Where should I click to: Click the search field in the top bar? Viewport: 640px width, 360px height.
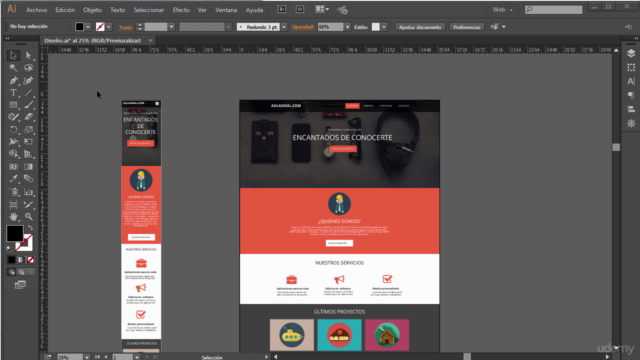point(553,9)
